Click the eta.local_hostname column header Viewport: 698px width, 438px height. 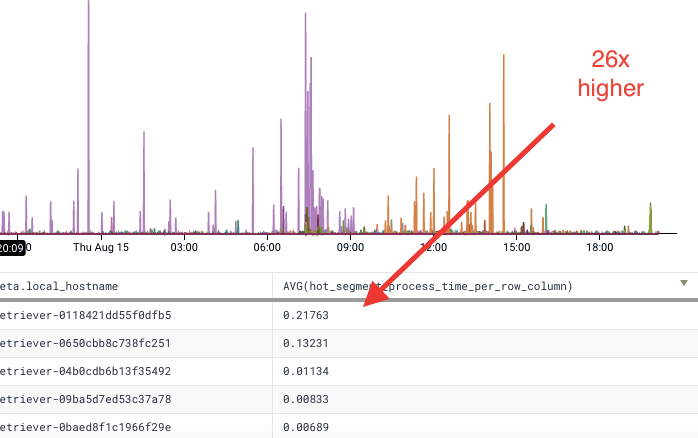[x=60, y=286]
